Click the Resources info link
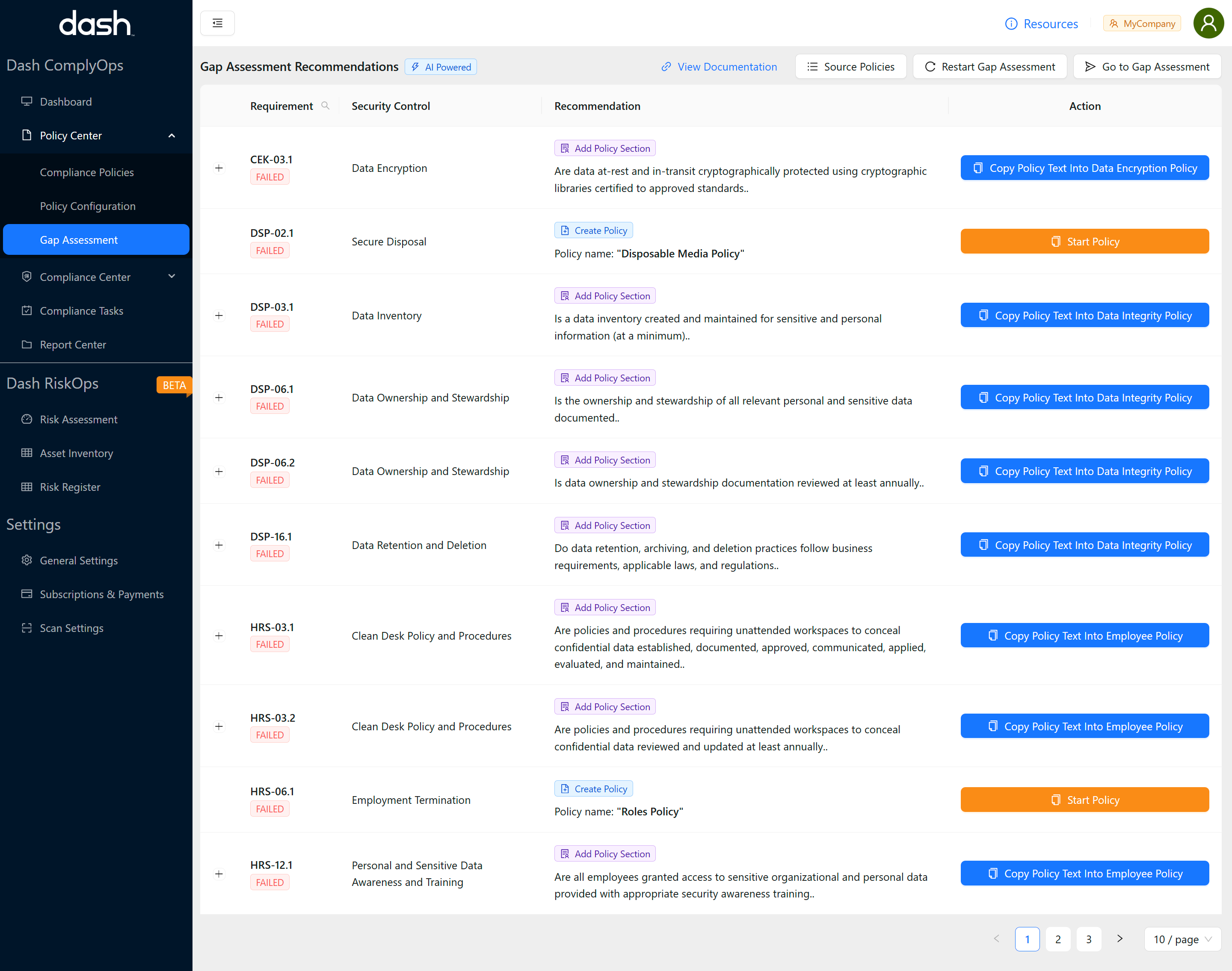 [1042, 24]
